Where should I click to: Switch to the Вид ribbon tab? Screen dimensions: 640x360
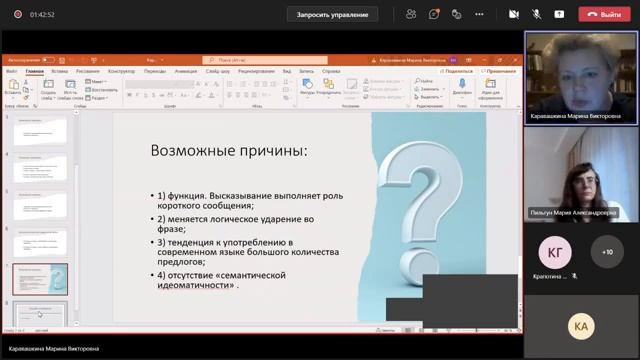point(287,71)
